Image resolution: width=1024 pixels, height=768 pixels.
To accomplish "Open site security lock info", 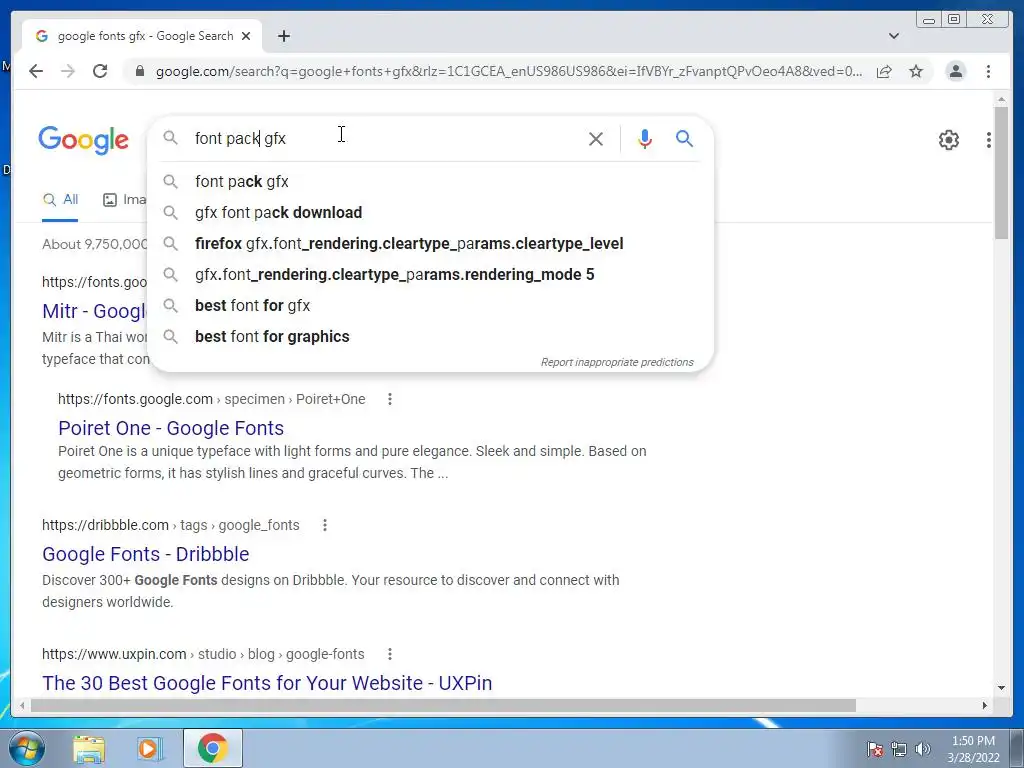I will pos(140,71).
